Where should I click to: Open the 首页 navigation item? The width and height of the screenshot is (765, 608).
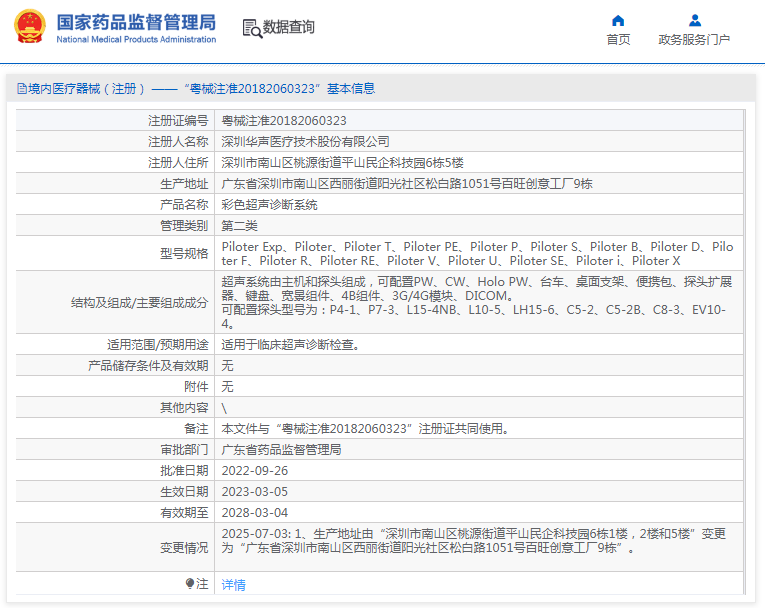pos(618,40)
